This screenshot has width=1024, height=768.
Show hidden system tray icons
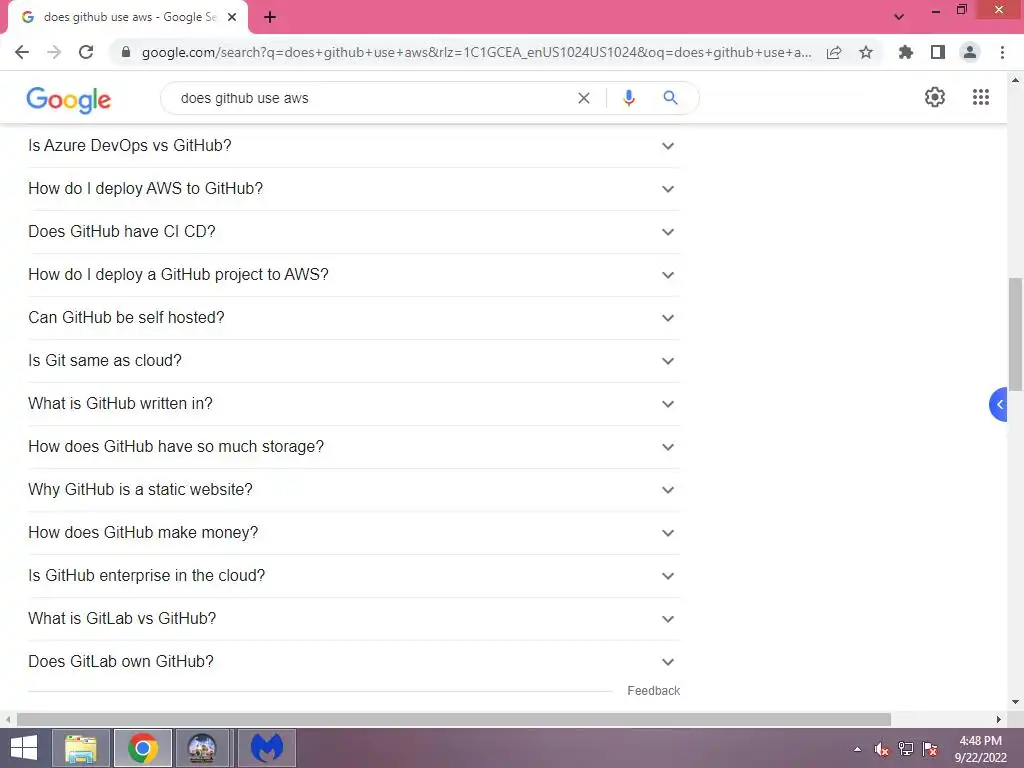point(857,750)
